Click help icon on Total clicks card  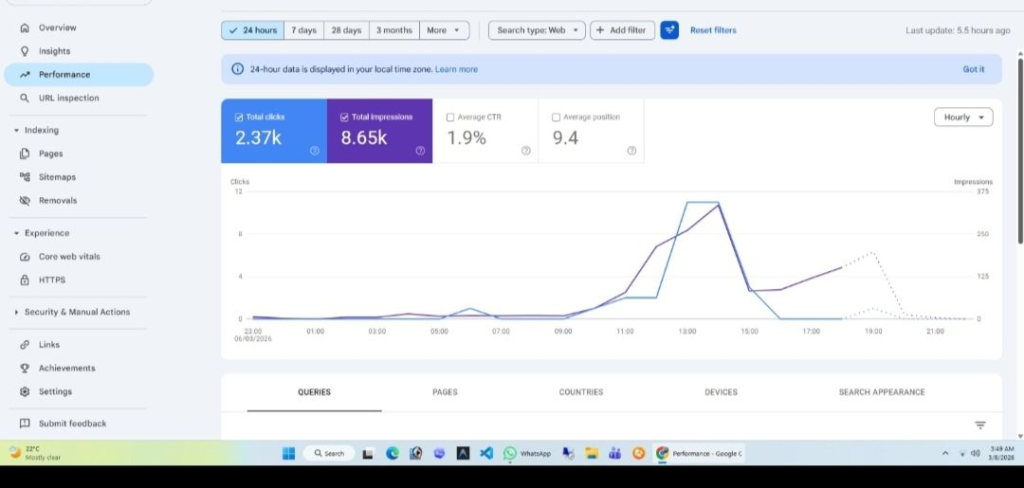point(314,150)
